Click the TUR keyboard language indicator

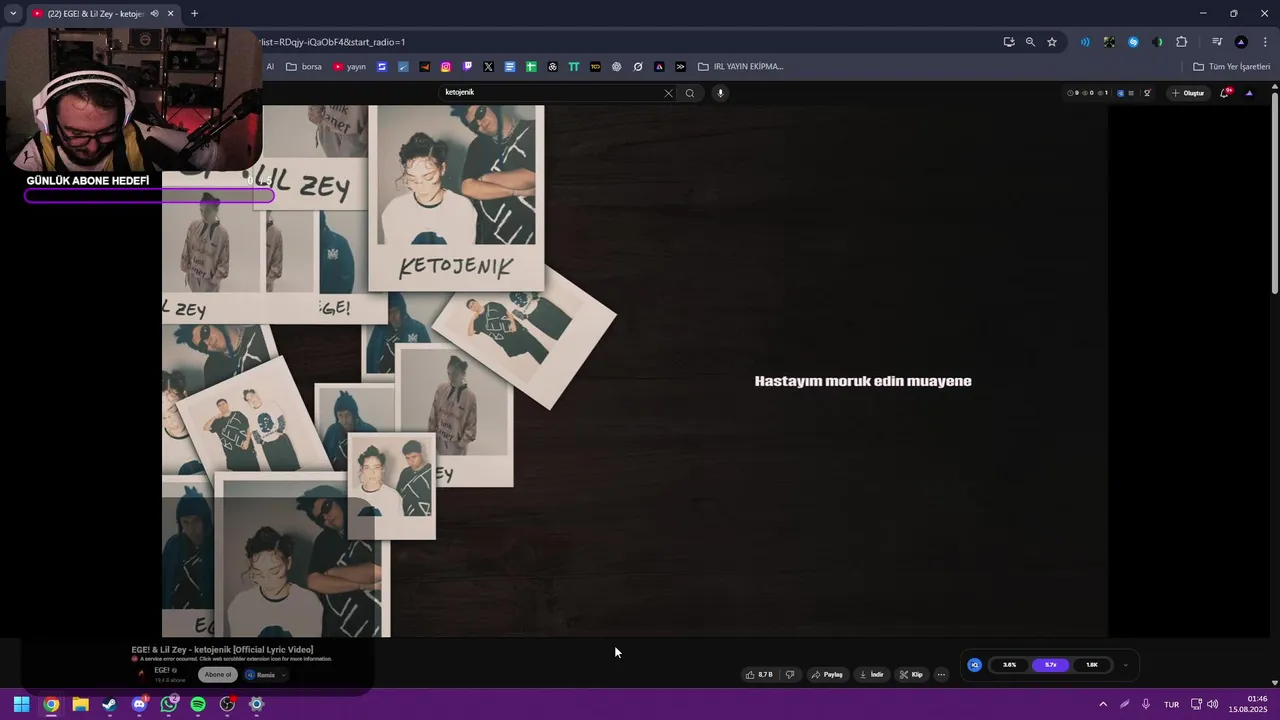pos(1171,705)
